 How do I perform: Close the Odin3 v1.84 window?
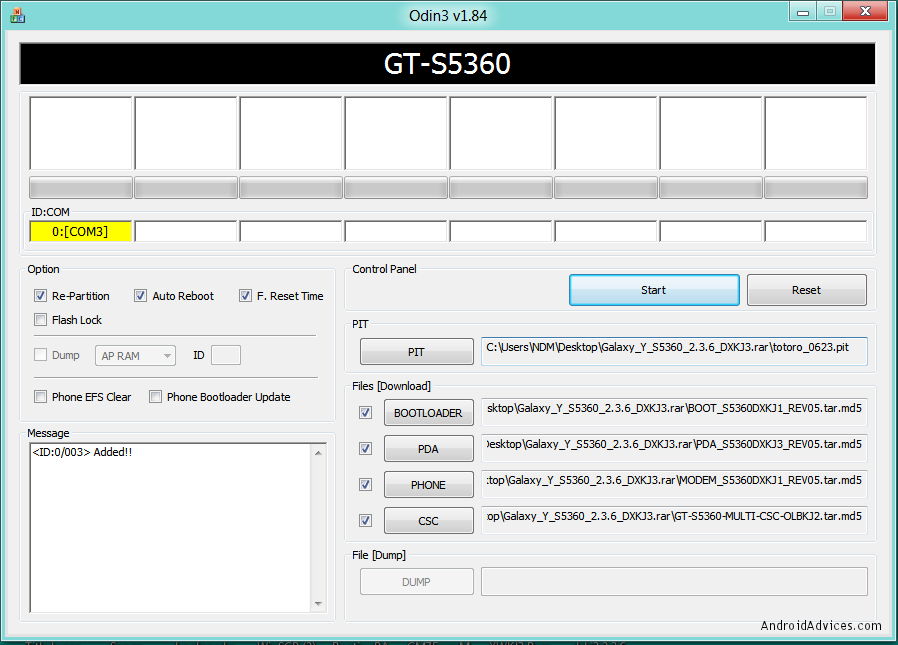[x=866, y=11]
